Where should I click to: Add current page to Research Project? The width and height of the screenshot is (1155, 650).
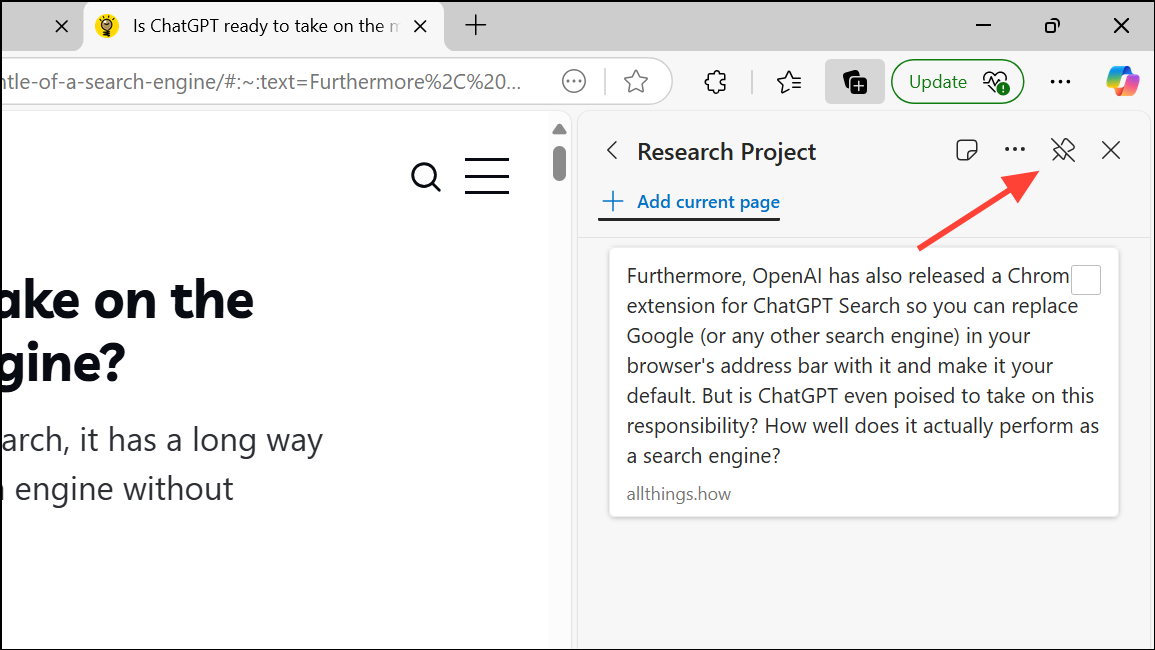click(x=691, y=202)
